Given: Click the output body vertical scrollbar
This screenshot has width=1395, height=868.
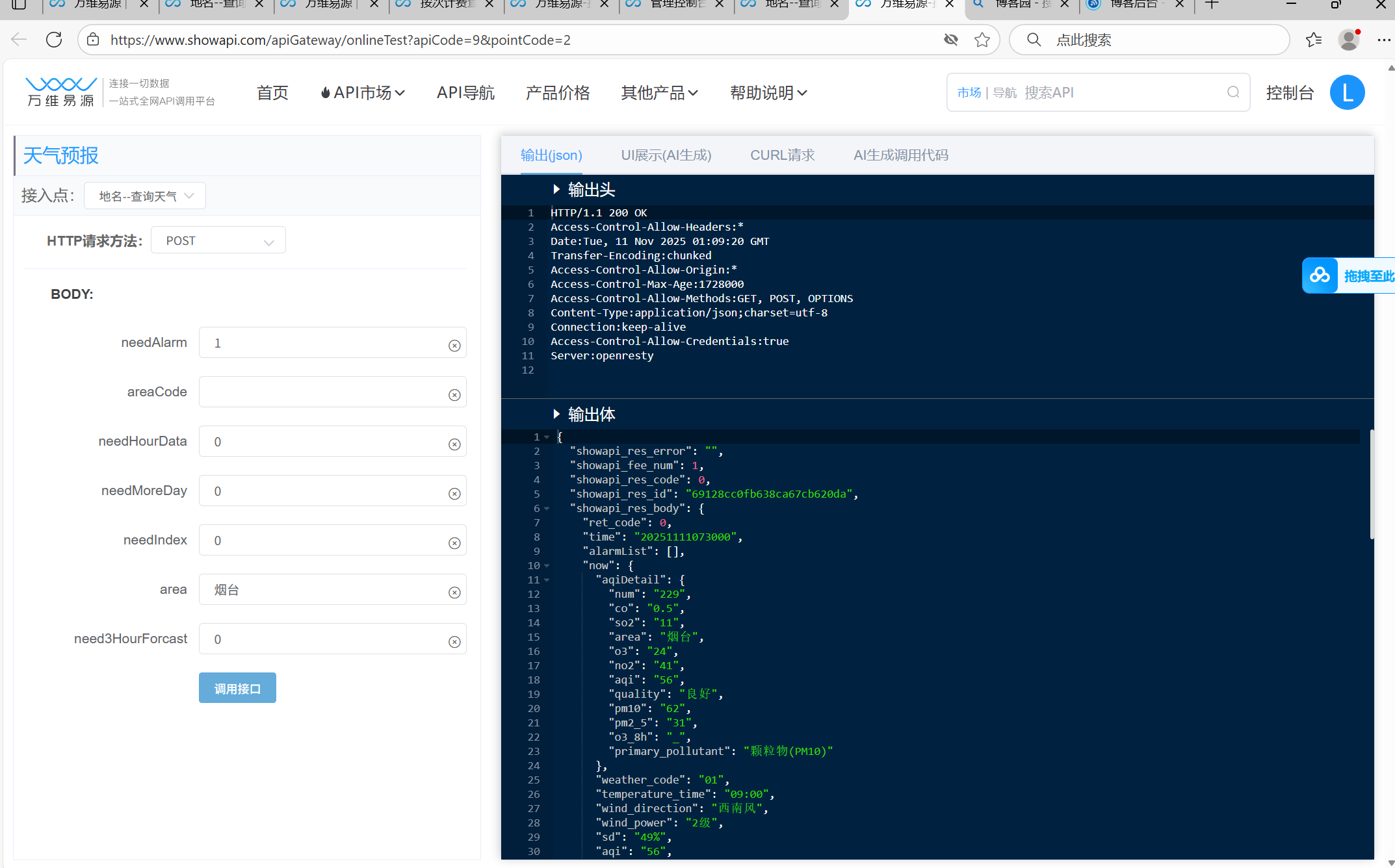Looking at the screenshot, I should click(x=1371, y=484).
